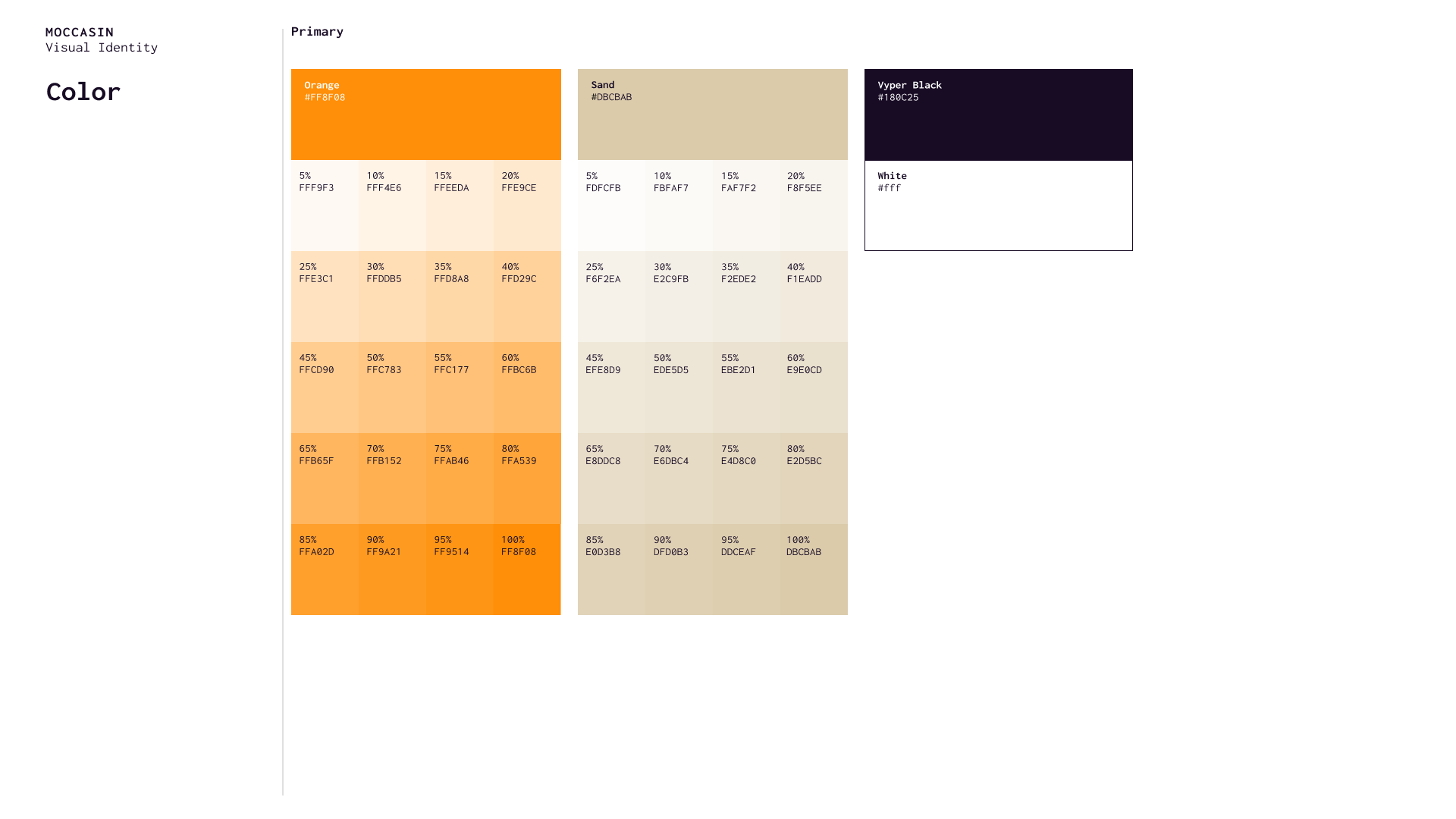Select the Sand #DBCBAB header swatch

(x=712, y=115)
